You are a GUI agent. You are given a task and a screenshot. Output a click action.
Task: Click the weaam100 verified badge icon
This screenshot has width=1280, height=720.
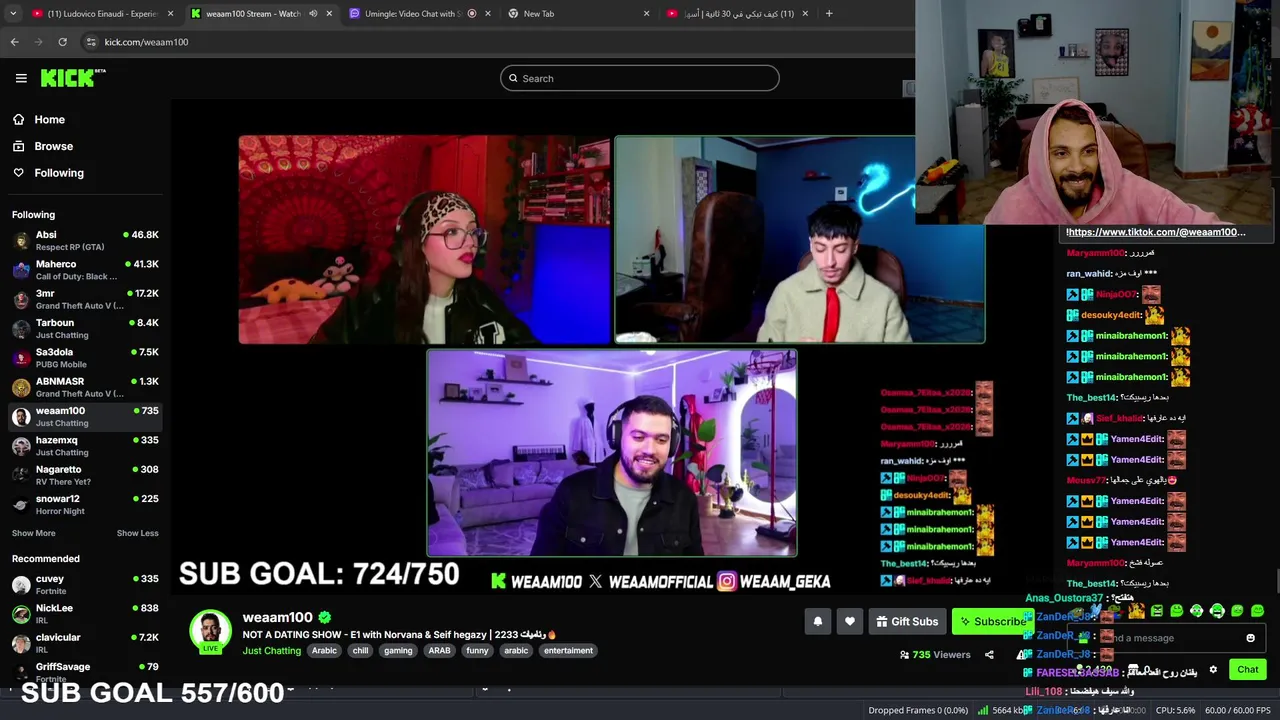[x=325, y=618]
